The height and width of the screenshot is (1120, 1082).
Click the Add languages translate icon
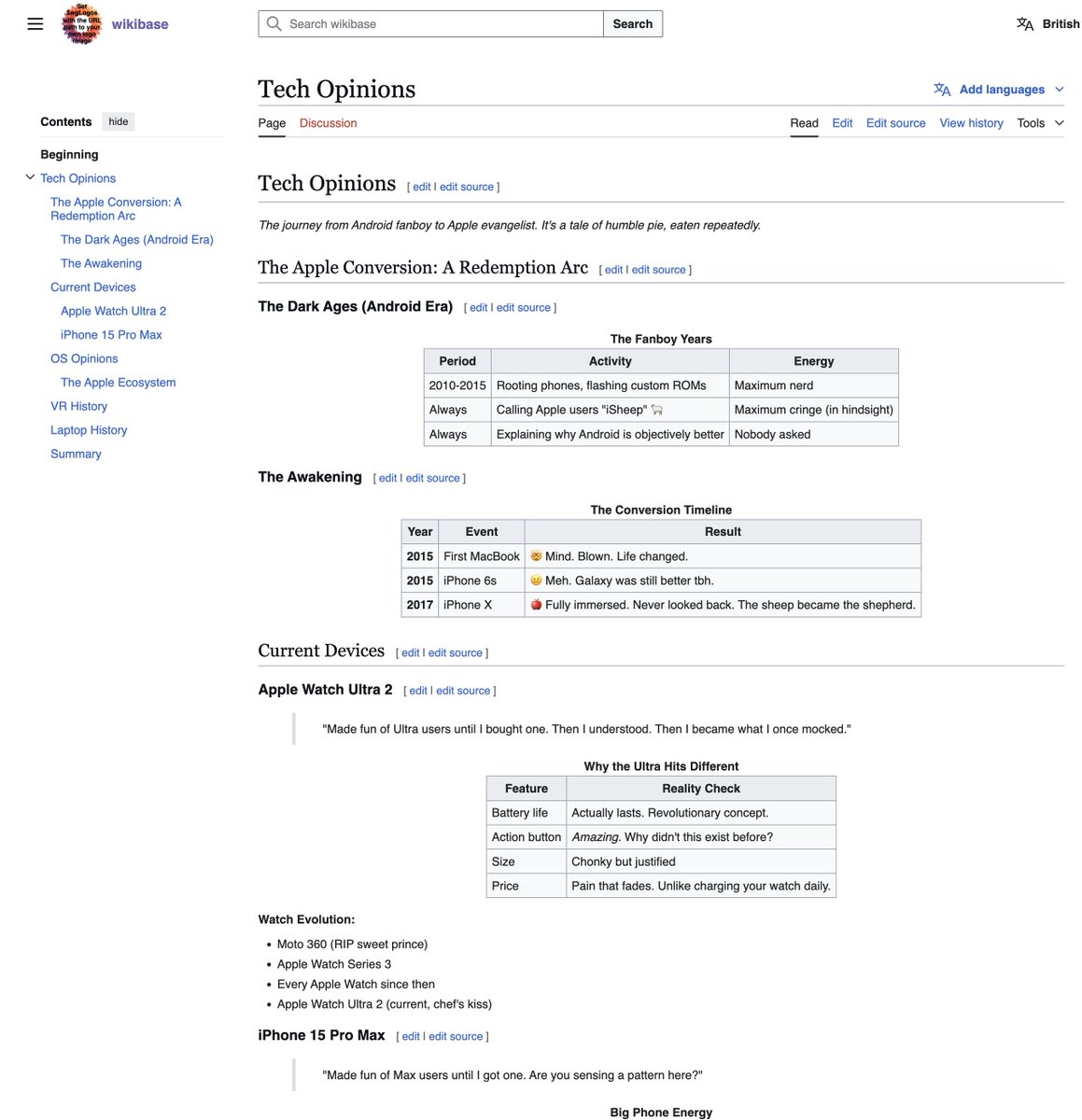click(x=942, y=90)
